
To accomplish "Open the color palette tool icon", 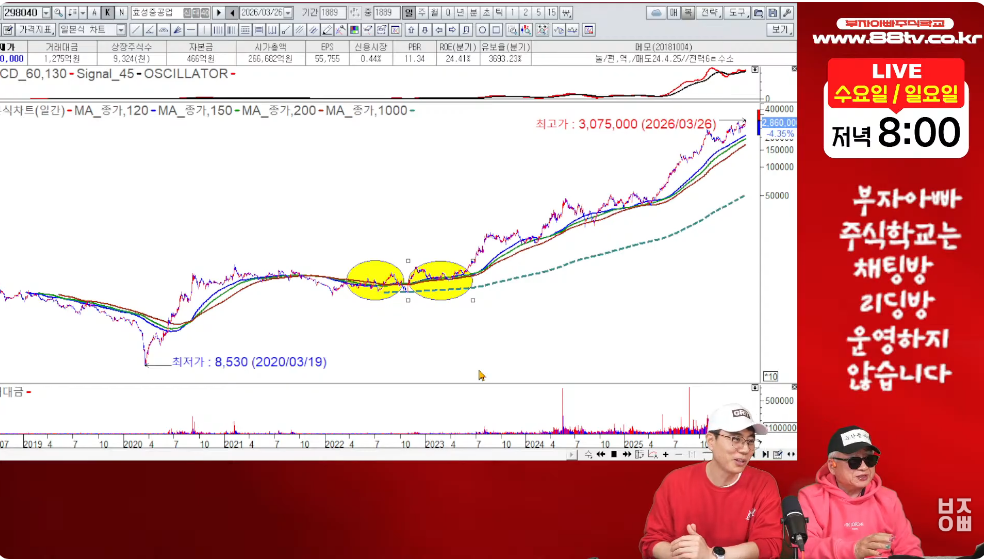I will pos(355,30).
